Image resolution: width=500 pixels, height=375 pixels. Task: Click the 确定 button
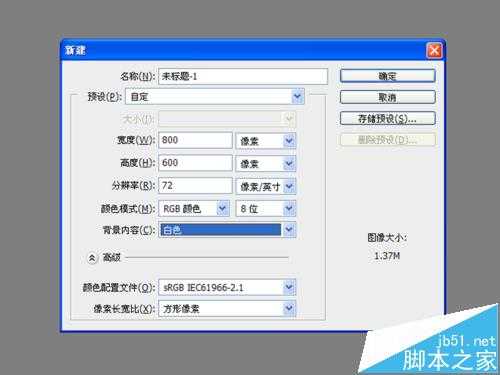[388, 76]
